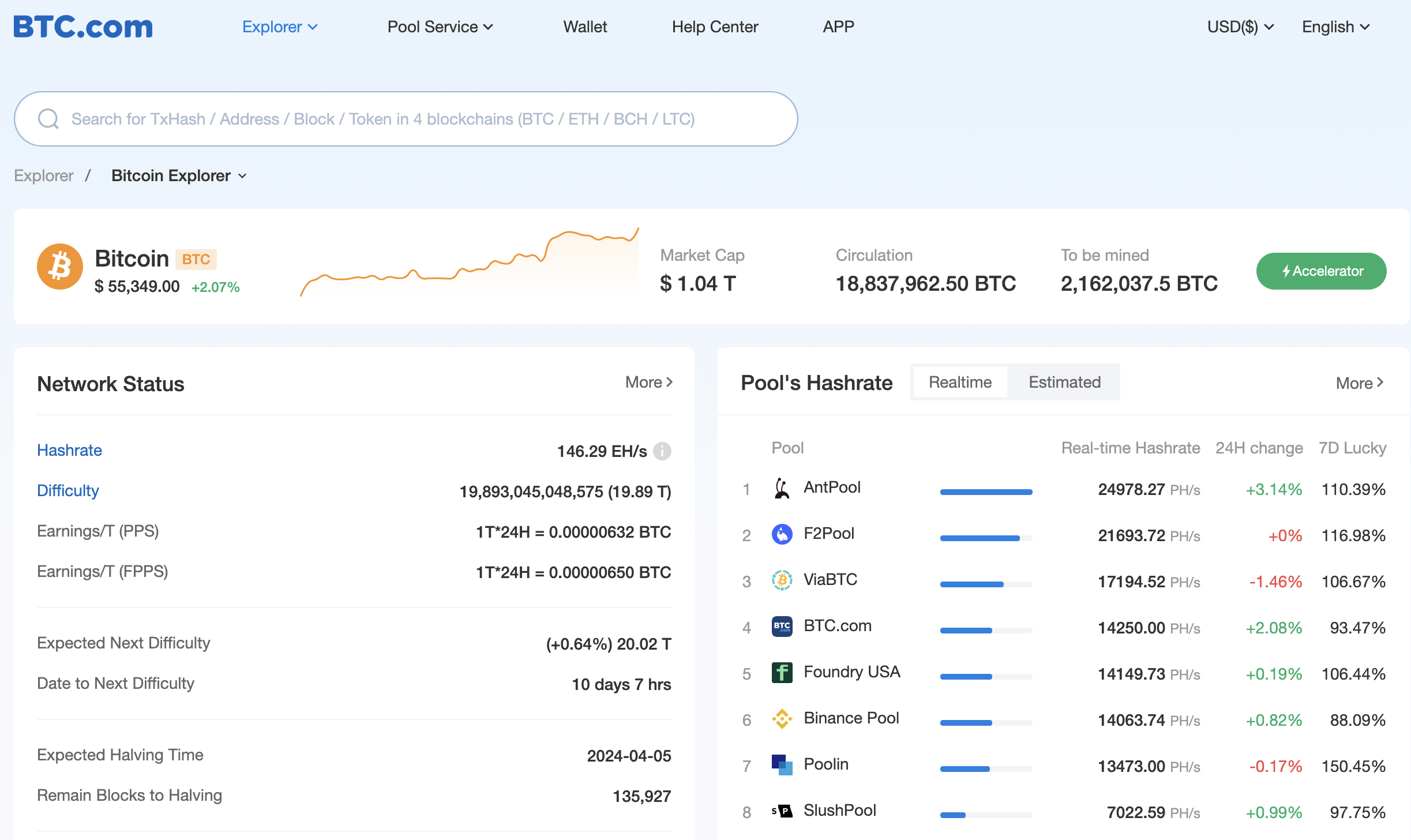1411x840 pixels.
Task: Click More in Pool's Hashrate panel
Action: (1360, 383)
